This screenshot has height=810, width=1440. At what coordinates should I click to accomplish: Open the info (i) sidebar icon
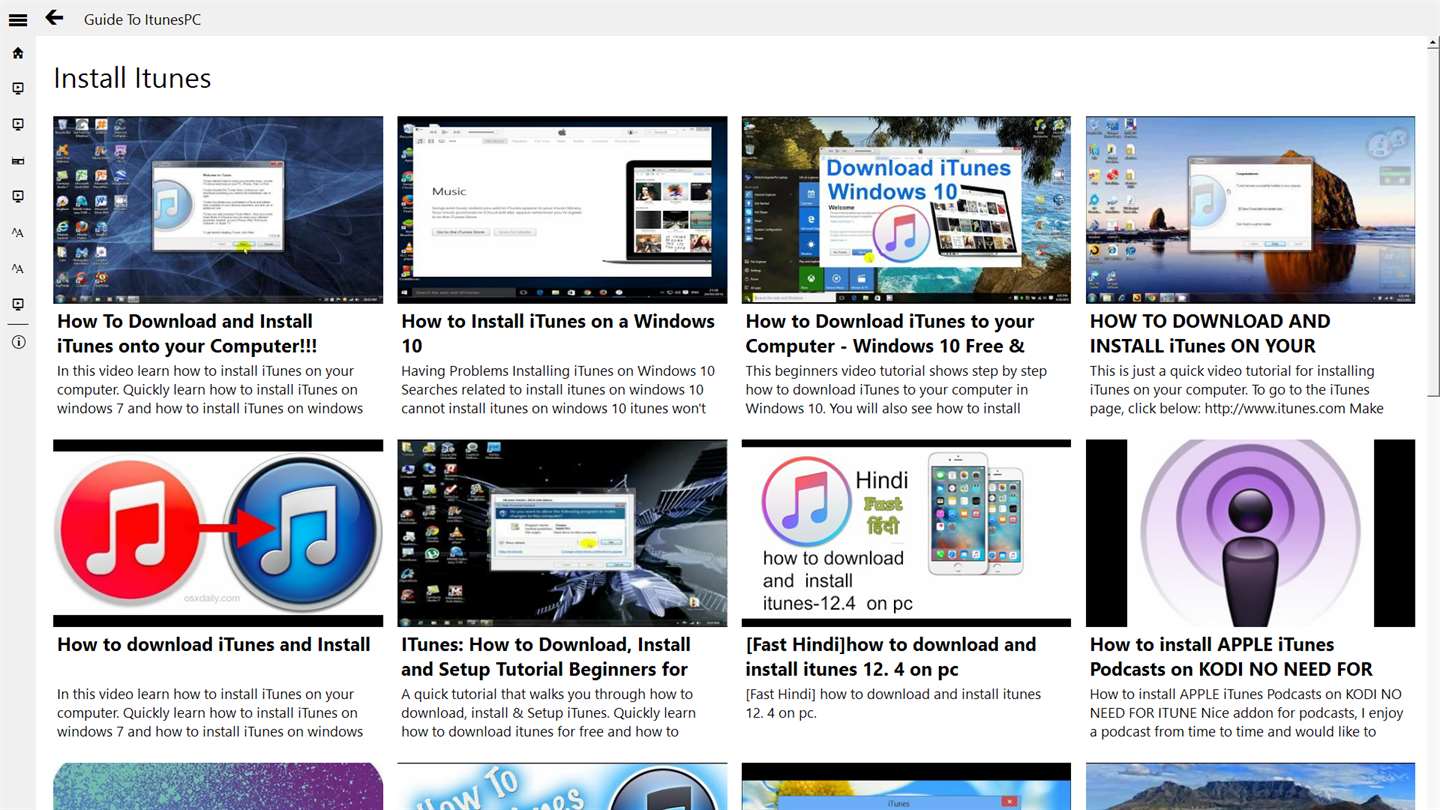[x=18, y=342]
